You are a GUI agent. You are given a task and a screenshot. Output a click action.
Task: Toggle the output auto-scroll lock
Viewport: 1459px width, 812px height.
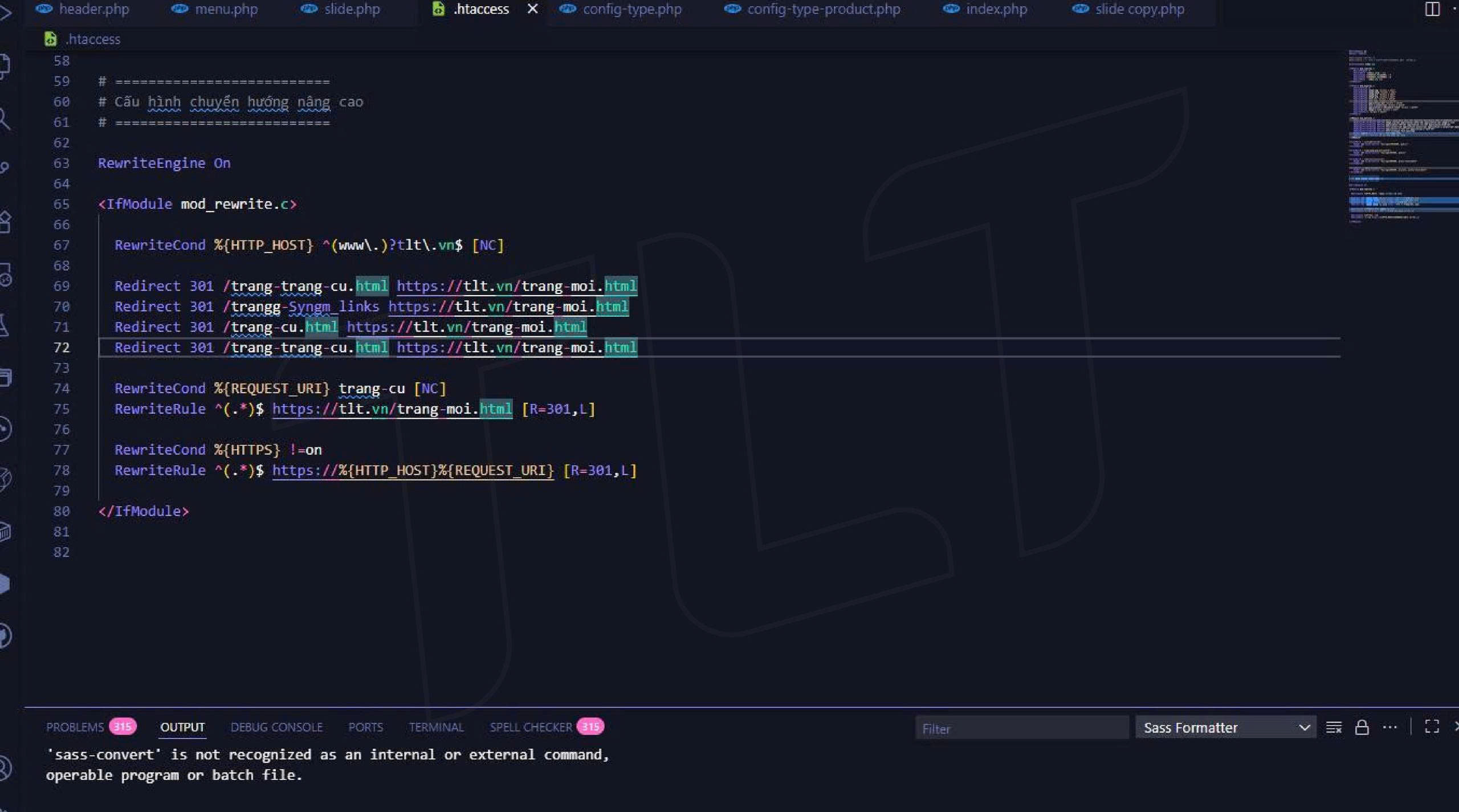[x=1362, y=728]
